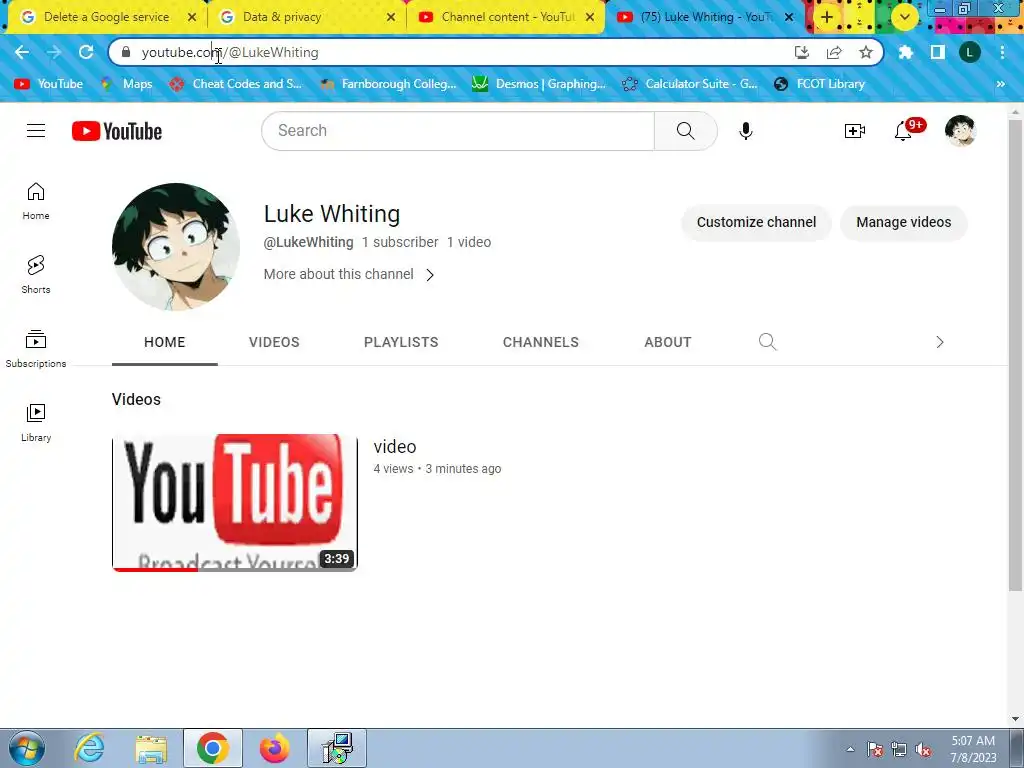This screenshot has height=768, width=1024.
Task: Show hidden bookmarks with the double chevron
Action: coord(1000,84)
